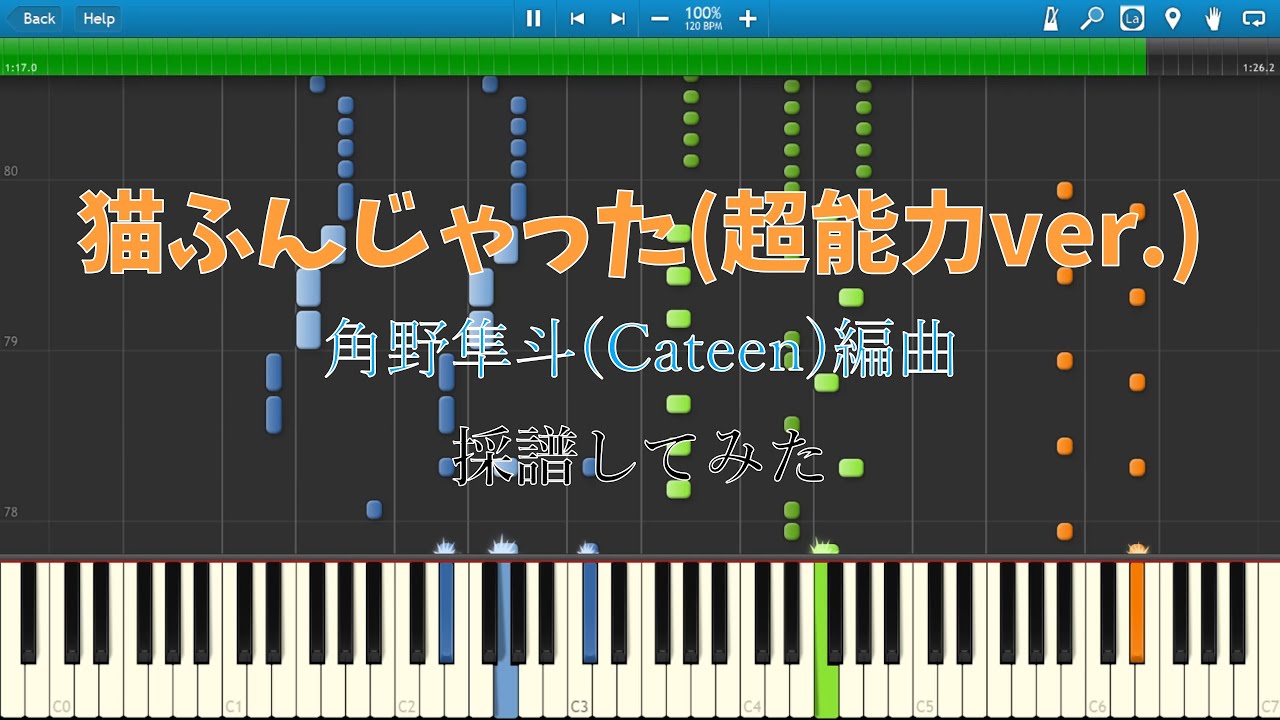Viewport: 1280px width, 720px height.
Task: Click the unplayed gray part of the timeline
Action: pyautogui.click(x=1213, y=57)
